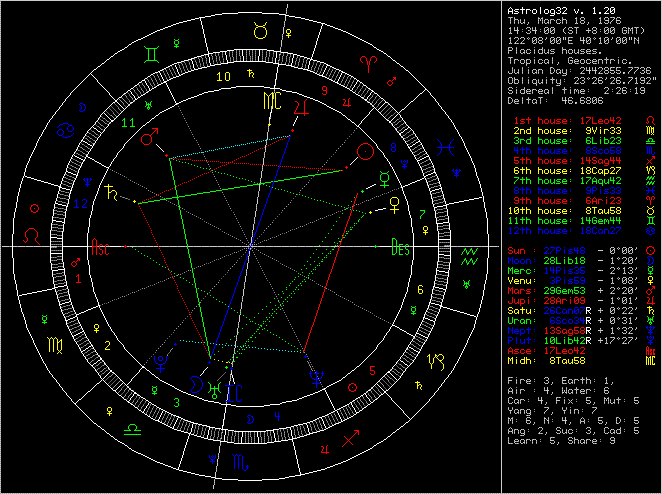Click the 'Fire: 3, Earth: 1,' summary line
Viewport: 662px width, 494px height.
click(561, 381)
